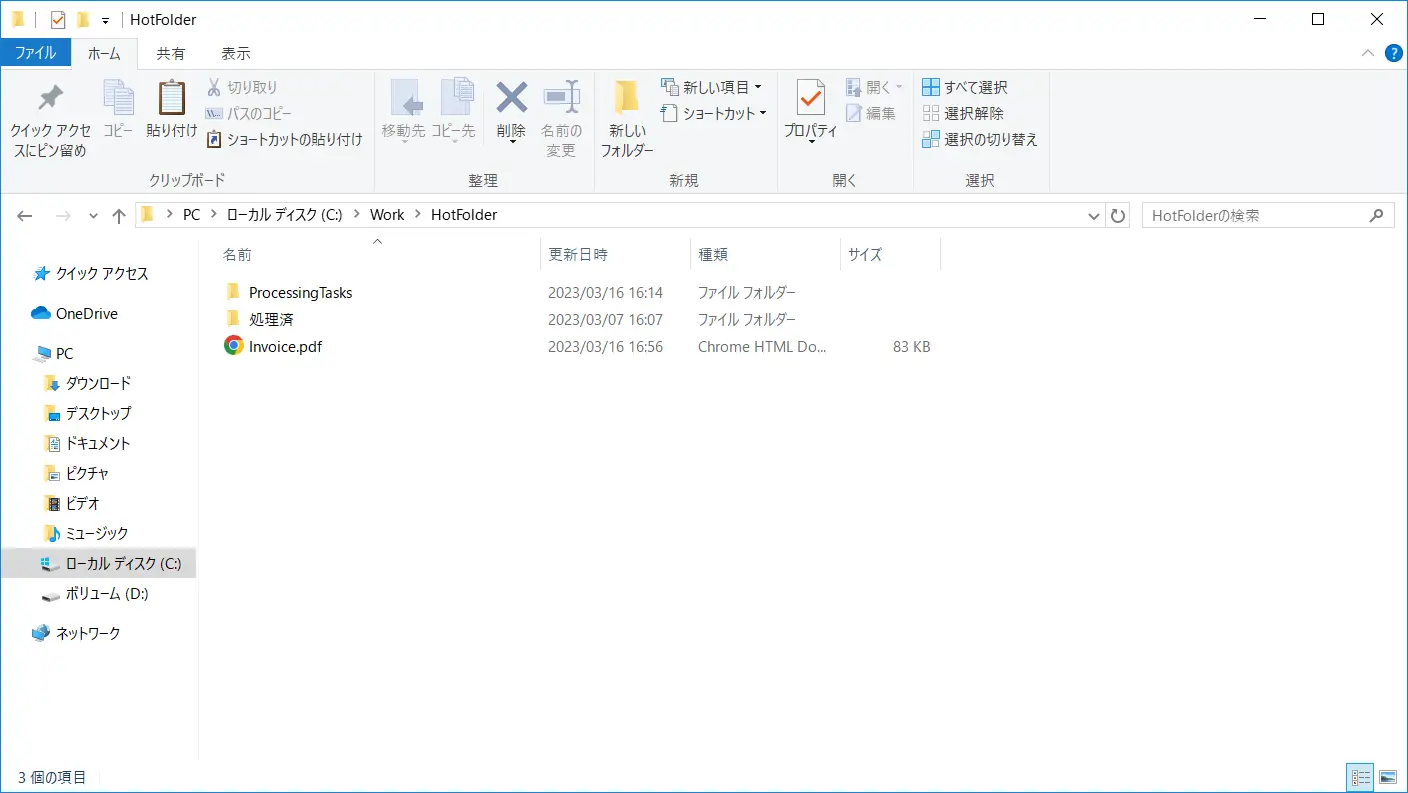Click the red X Delete icon
The width and height of the screenshot is (1408, 793).
pos(511,97)
